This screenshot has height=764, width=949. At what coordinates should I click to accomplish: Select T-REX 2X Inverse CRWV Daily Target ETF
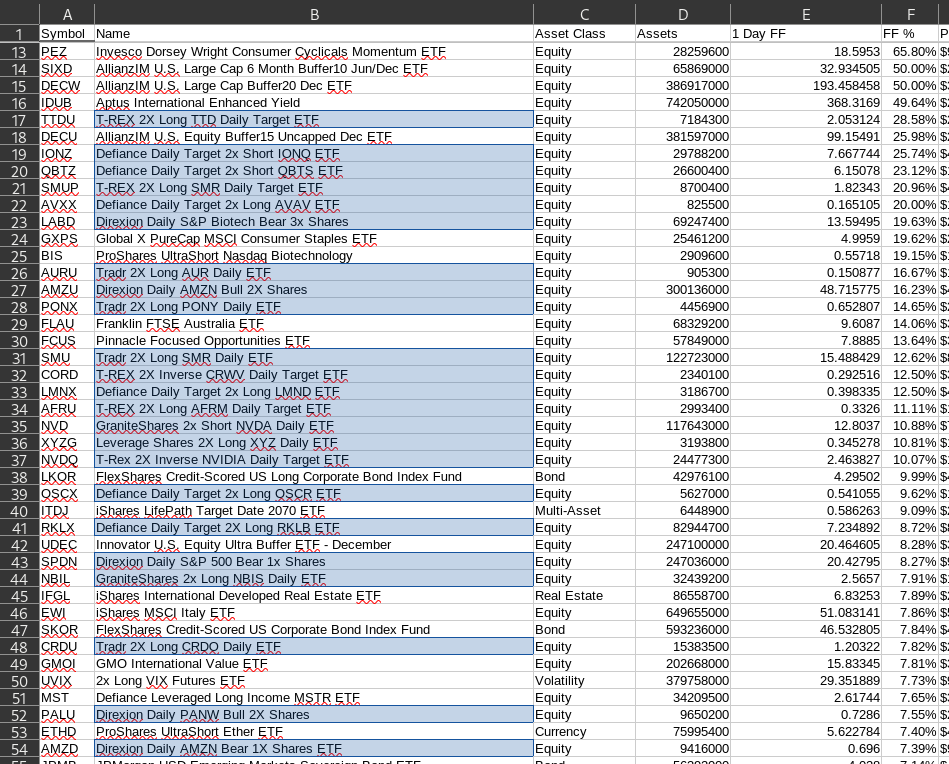314,375
